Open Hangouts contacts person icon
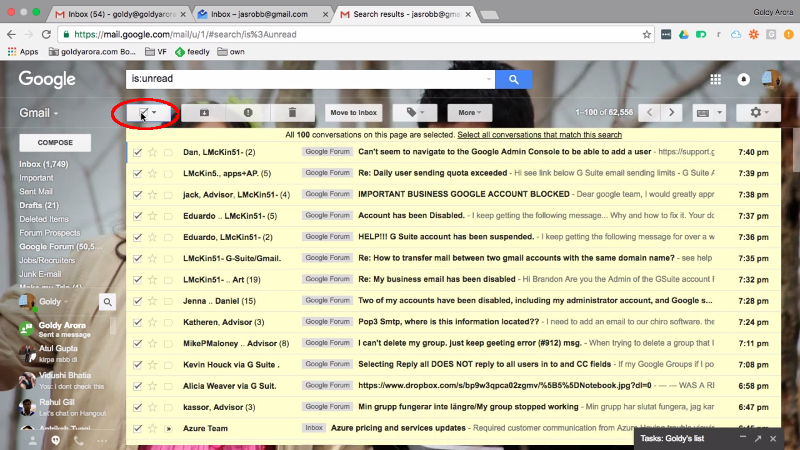 32,440
